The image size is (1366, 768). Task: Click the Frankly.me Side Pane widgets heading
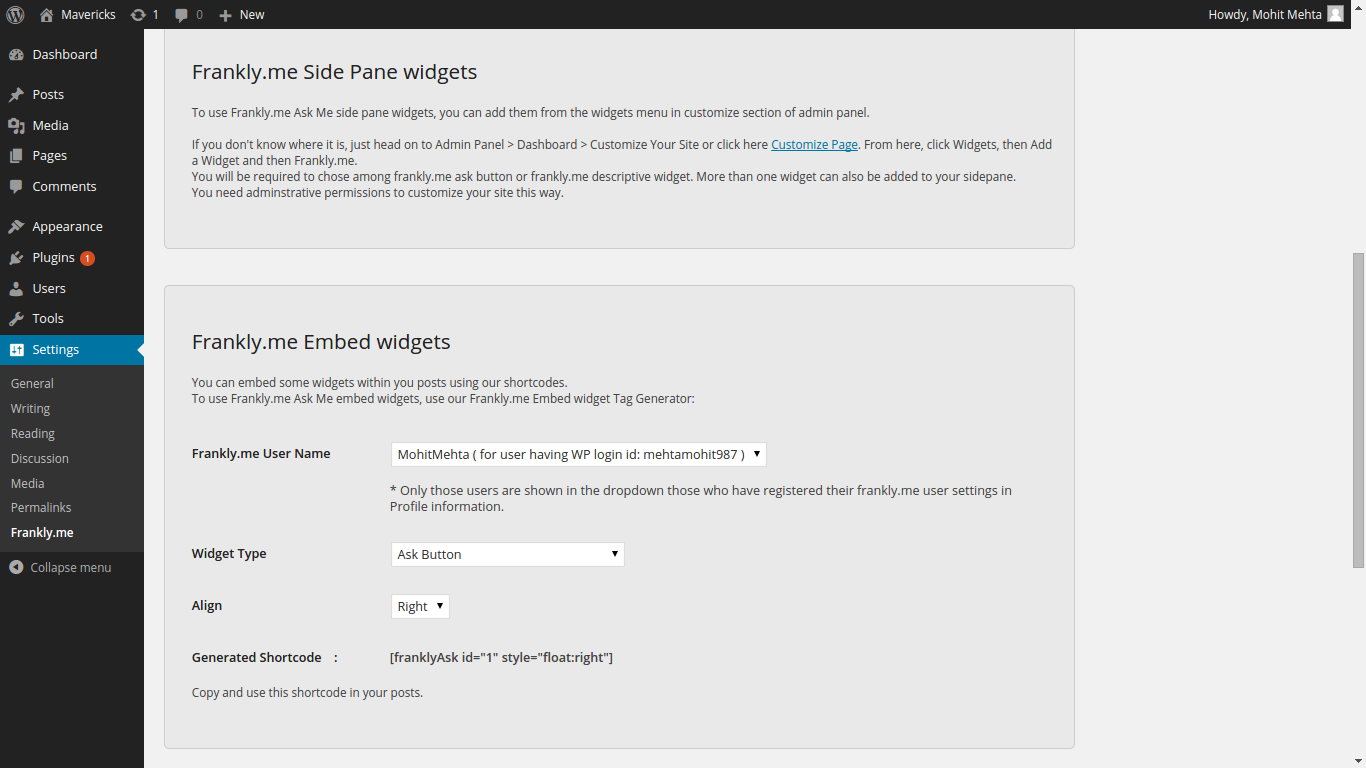334,72
